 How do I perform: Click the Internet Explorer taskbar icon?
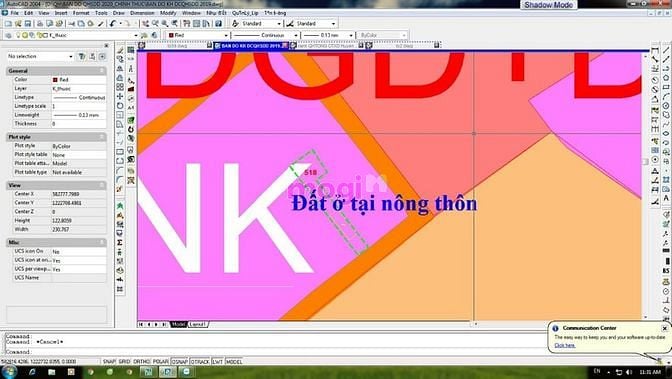point(32,372)
